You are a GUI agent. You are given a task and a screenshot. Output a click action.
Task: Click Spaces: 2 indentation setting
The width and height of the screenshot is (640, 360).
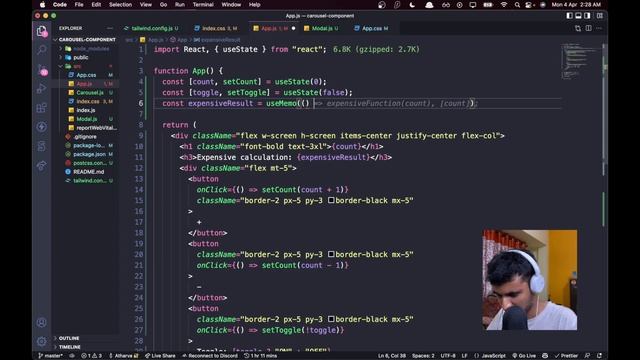tap(423, 356)
